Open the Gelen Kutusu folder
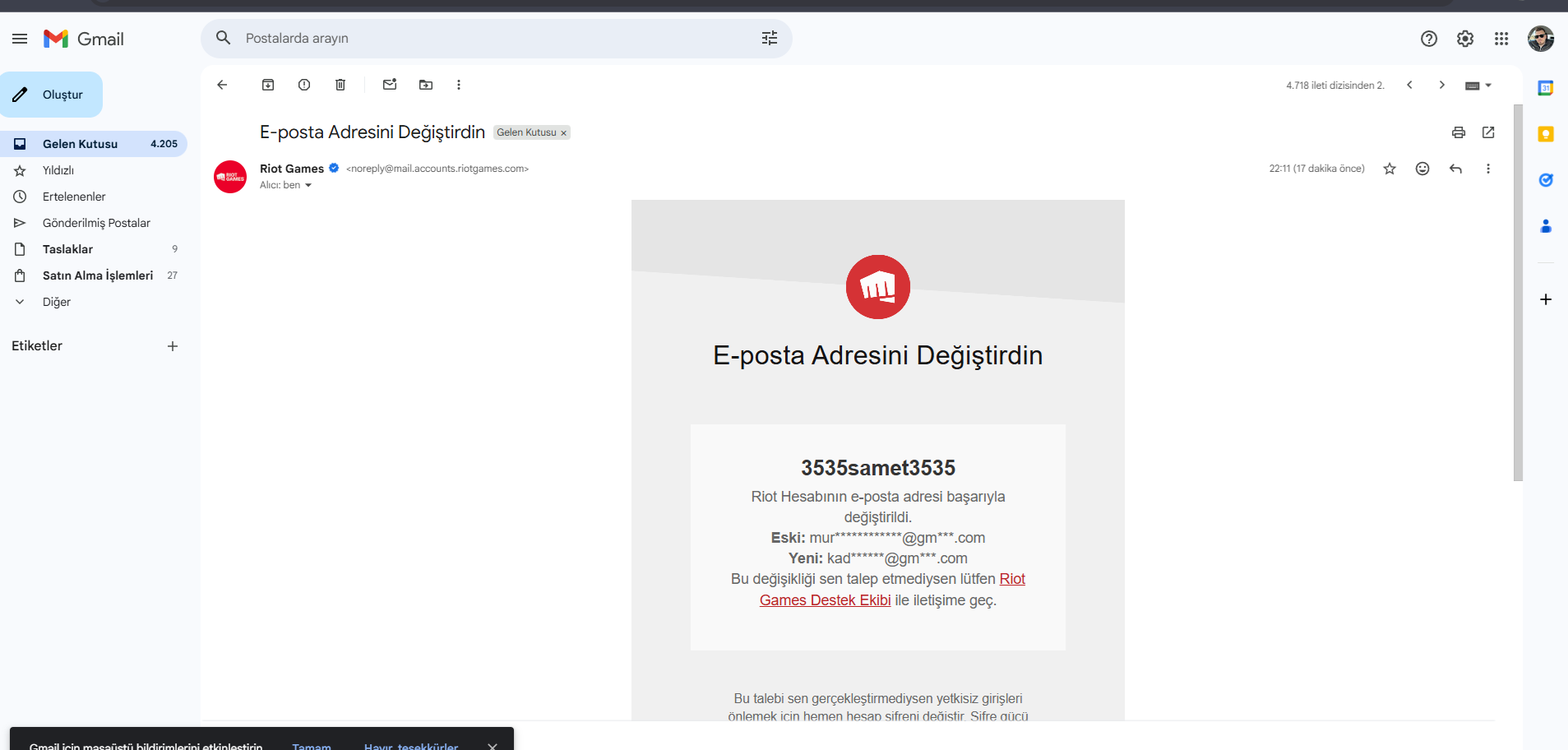 pos(94,144)
